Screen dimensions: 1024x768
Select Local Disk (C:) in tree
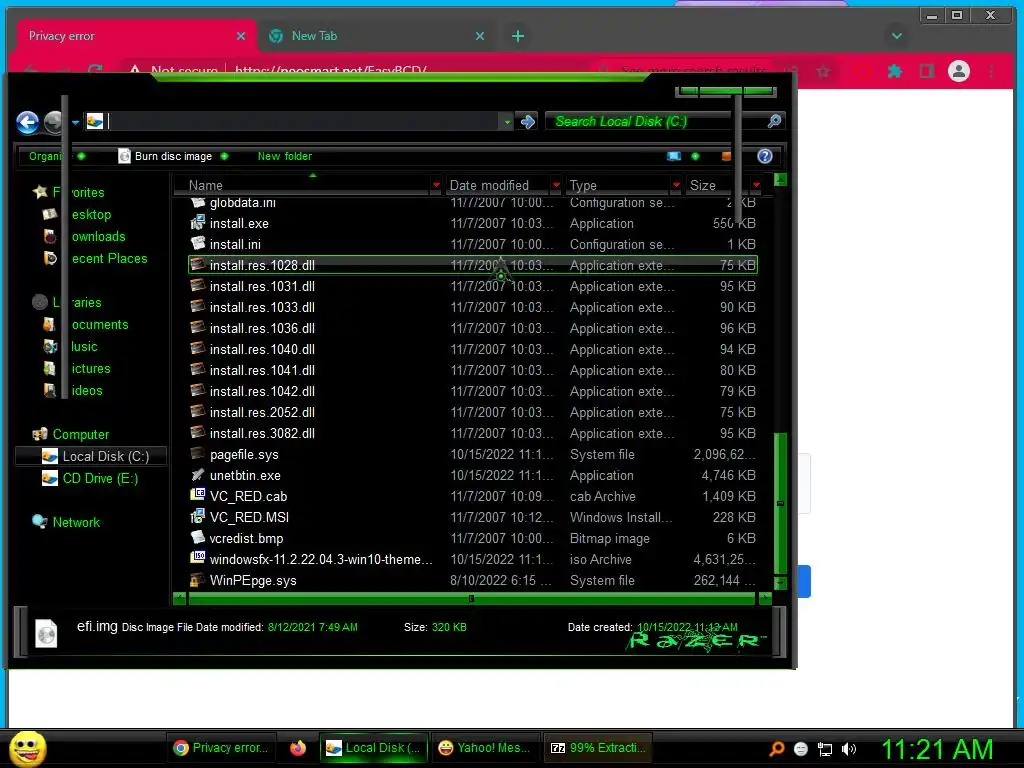click(x=91, y=456)
